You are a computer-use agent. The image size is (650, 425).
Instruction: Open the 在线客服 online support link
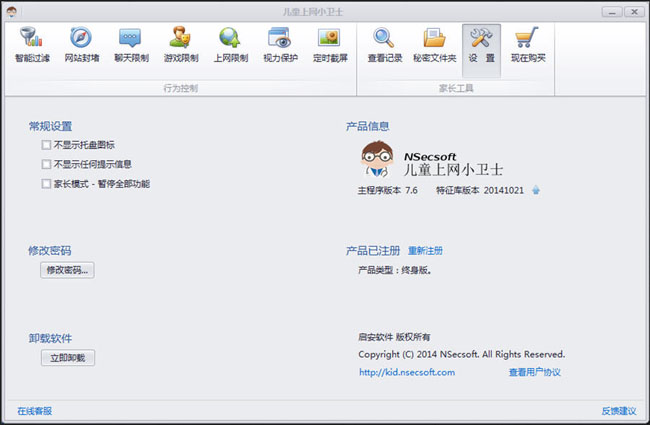34,411
